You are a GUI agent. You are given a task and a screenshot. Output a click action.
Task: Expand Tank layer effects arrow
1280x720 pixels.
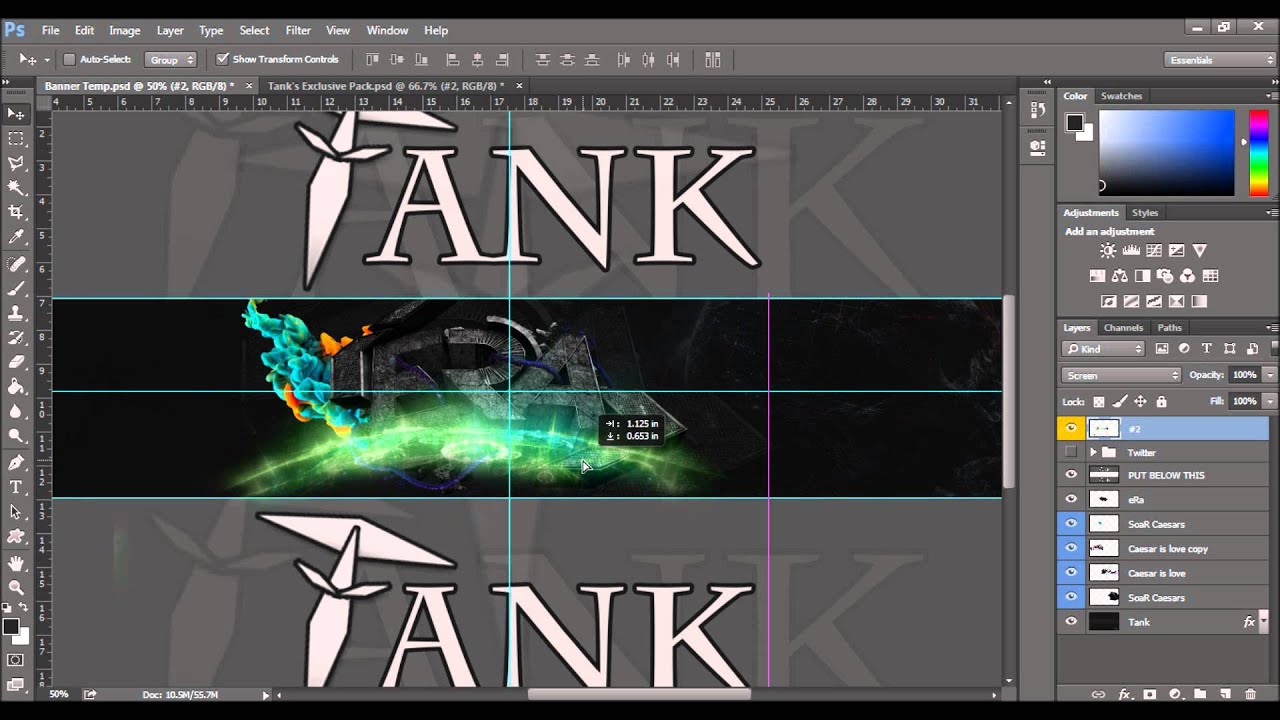click(1264, 621)
